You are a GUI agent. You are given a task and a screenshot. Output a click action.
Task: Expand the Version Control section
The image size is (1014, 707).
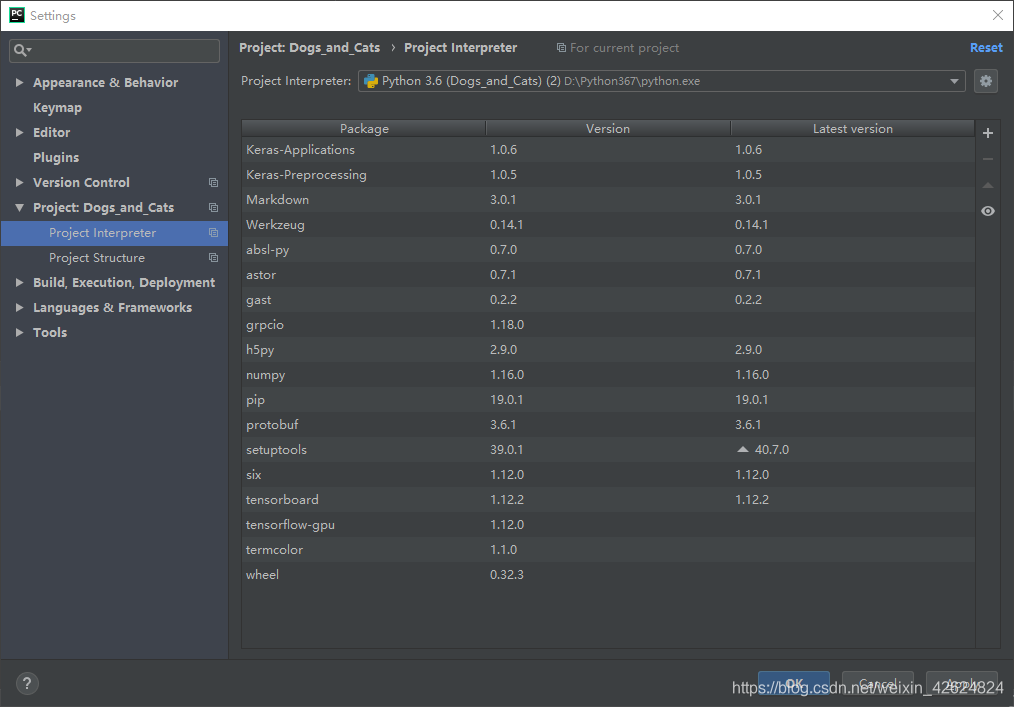(x=19, y=182)
